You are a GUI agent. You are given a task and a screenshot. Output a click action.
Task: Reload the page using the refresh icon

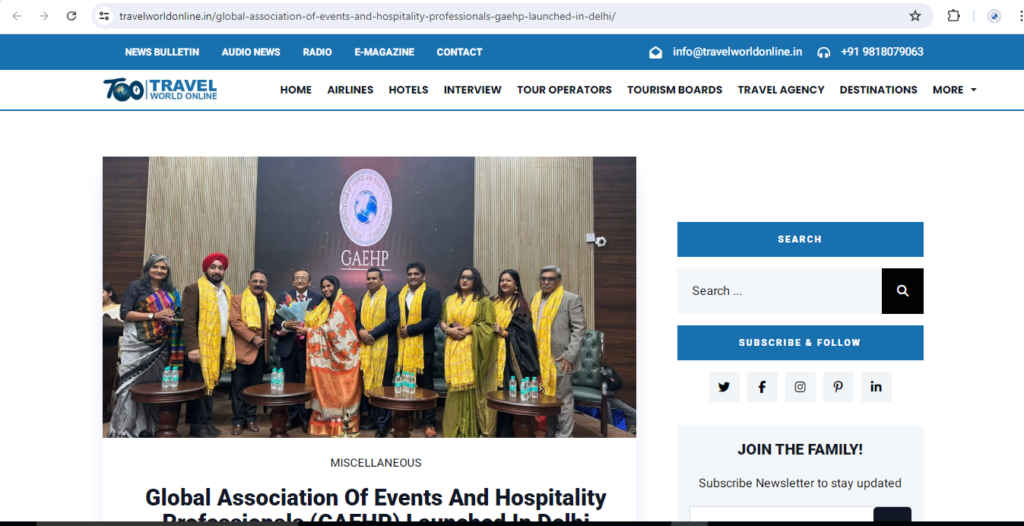[71, 16]
